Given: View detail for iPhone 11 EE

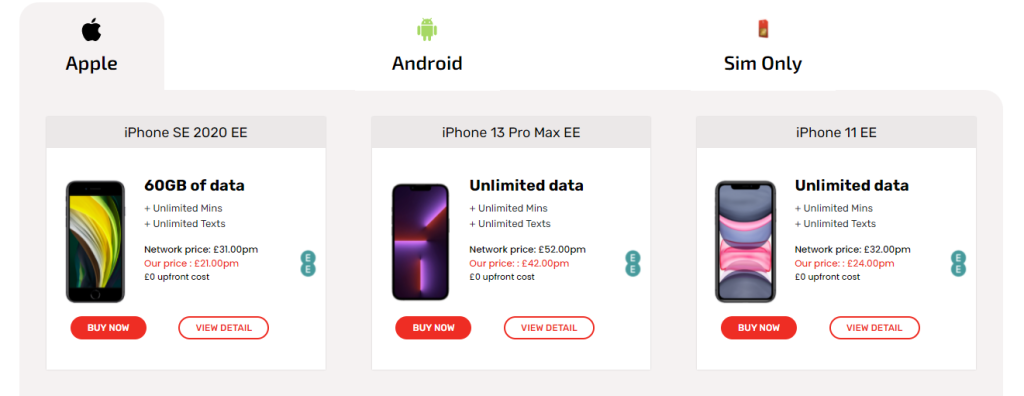Looking at the screenshot, I should (x=874, y=328).
